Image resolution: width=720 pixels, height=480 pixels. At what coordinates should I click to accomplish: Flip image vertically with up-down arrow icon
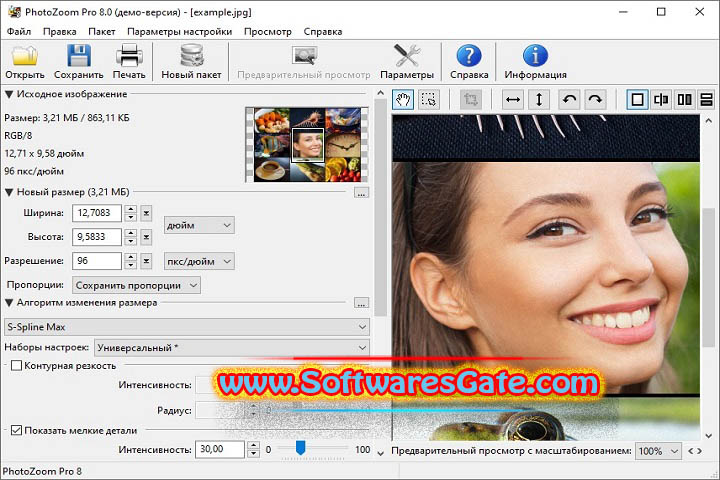click(539, 99)
